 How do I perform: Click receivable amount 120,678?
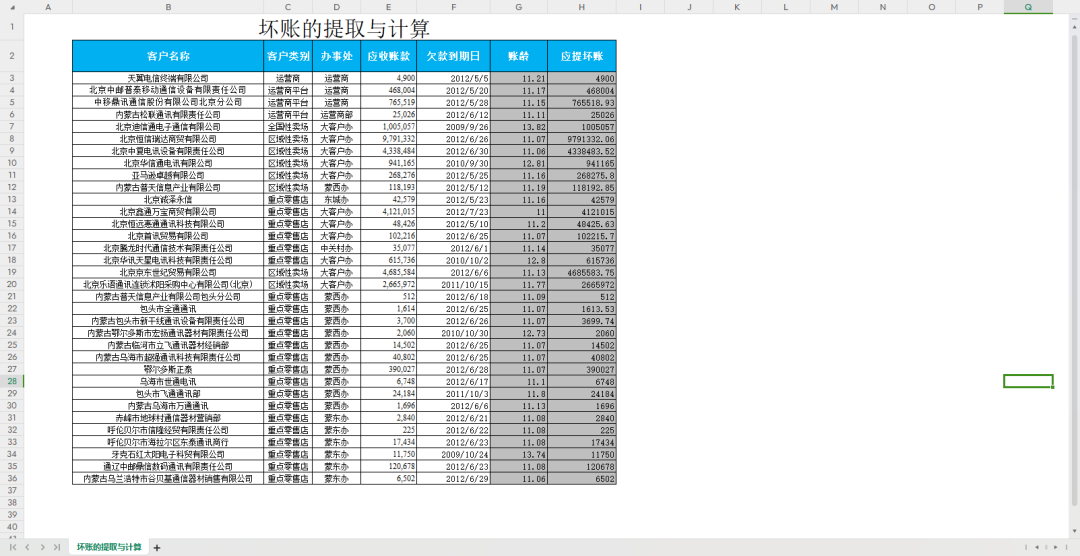388,466
